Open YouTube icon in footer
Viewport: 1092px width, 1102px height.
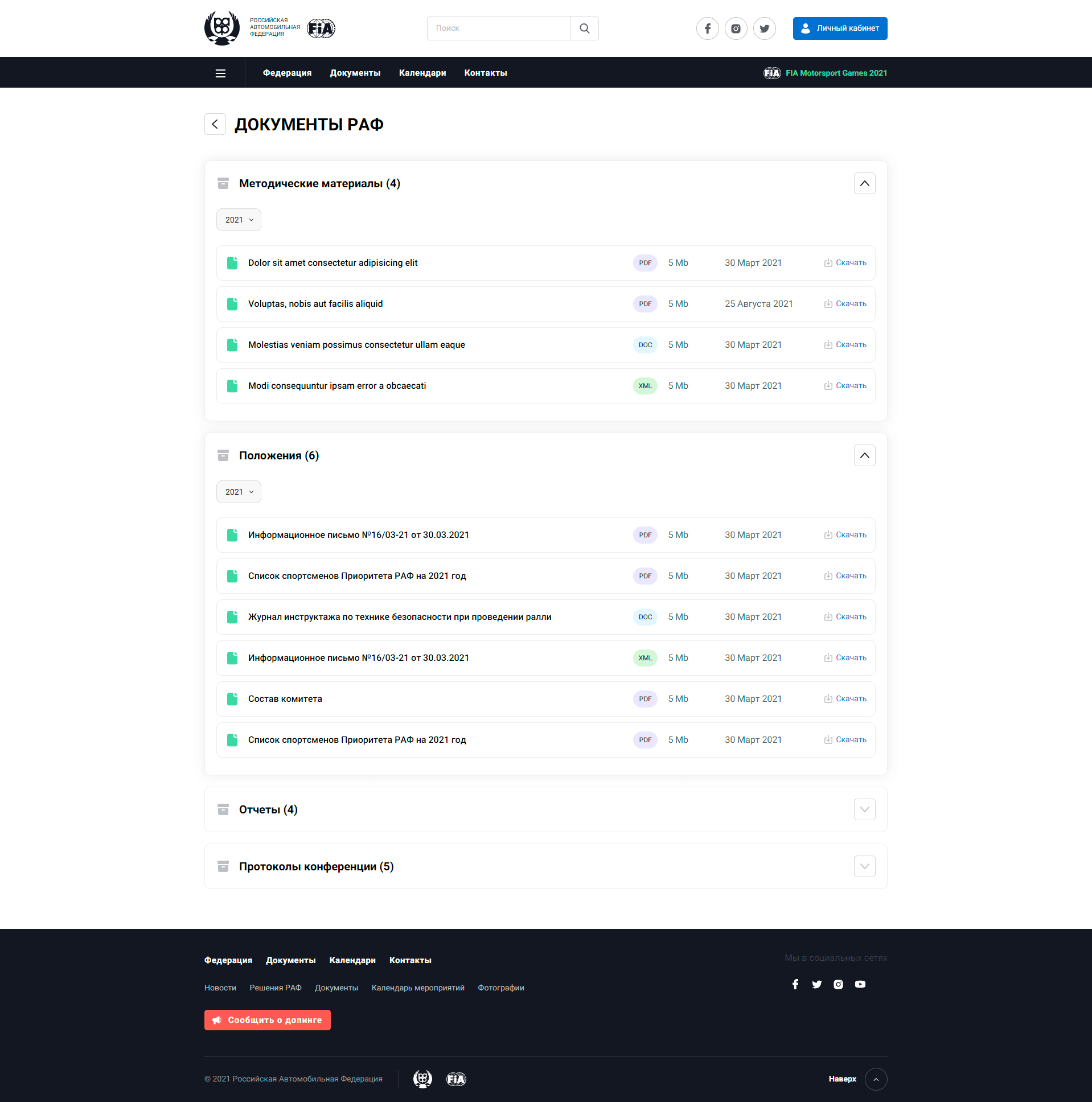pyautogui.click(x=860, y=984)
